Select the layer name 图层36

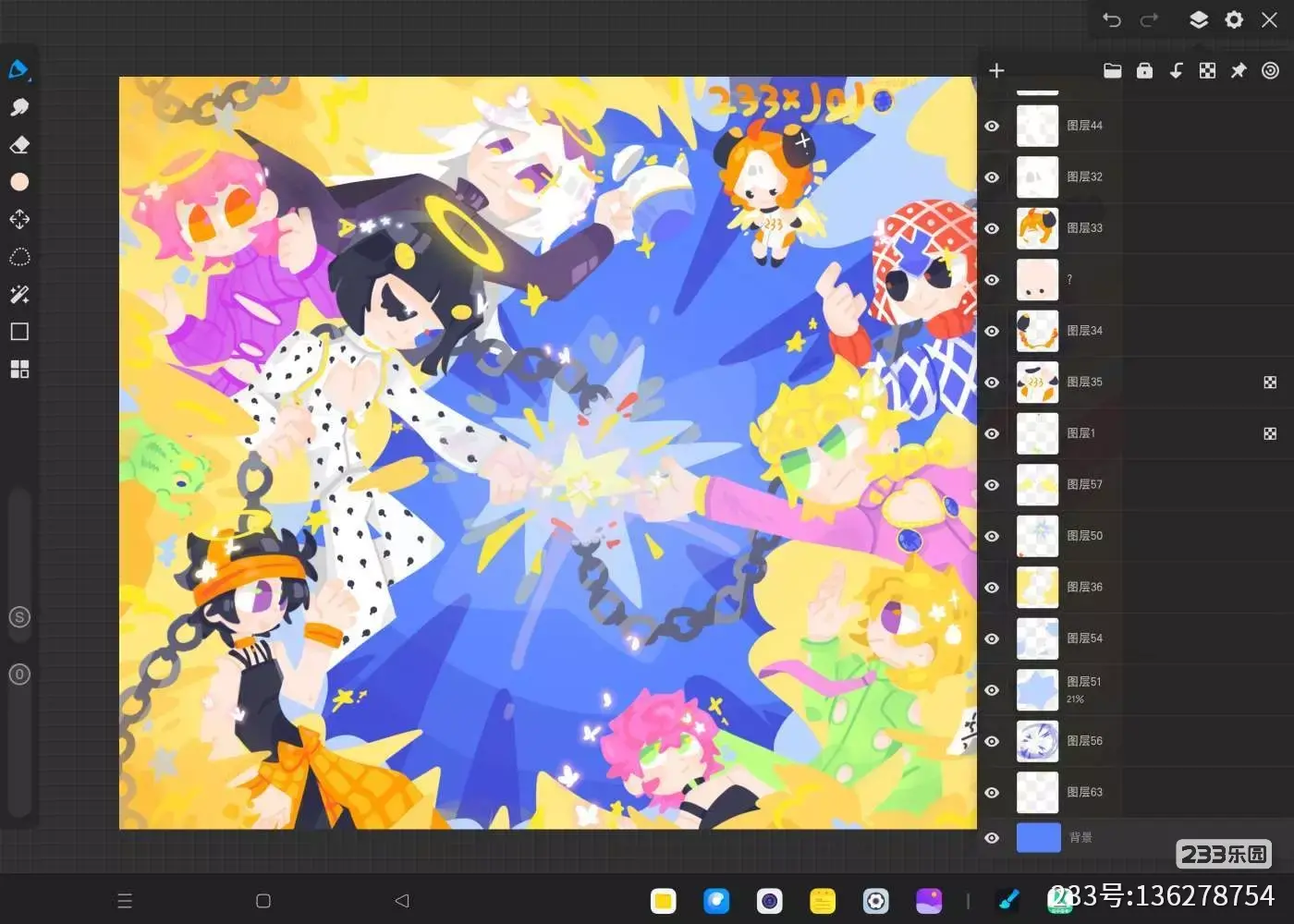pyautogui.click(x=1084, y=587)
